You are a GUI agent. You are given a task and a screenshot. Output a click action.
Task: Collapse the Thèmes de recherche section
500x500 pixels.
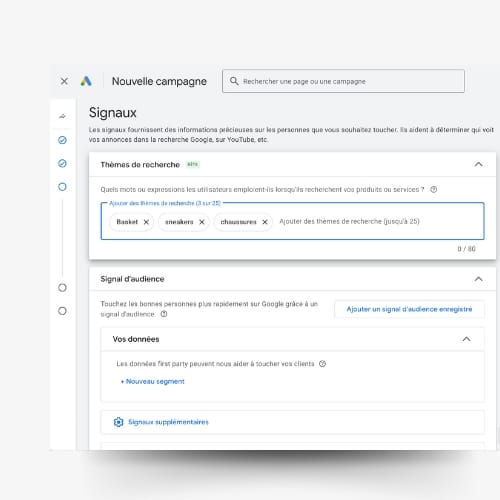(x=478, y=164)
